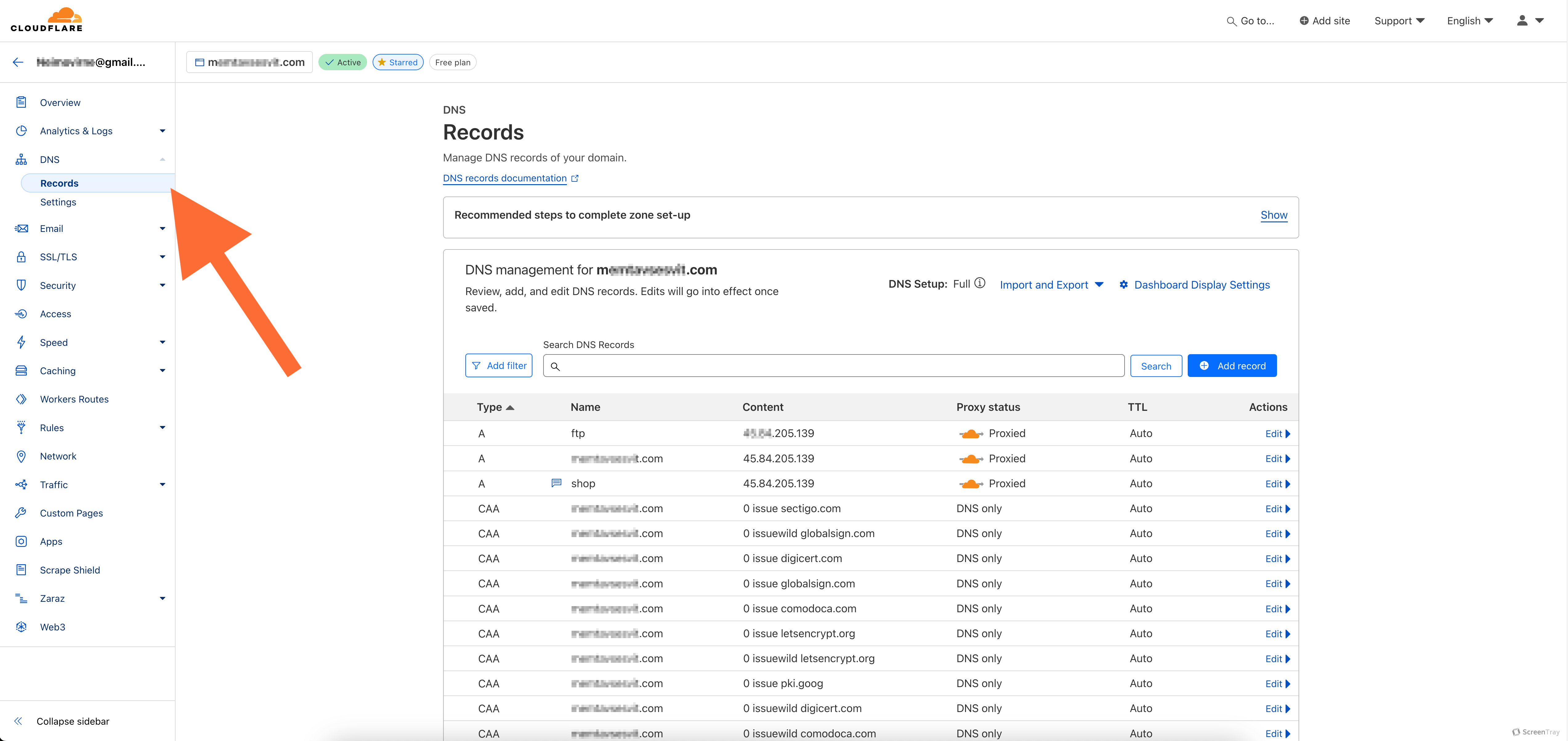This screenshot has height=741, width=1568.
Task: Open the Go to... search
Action: 1250,21
